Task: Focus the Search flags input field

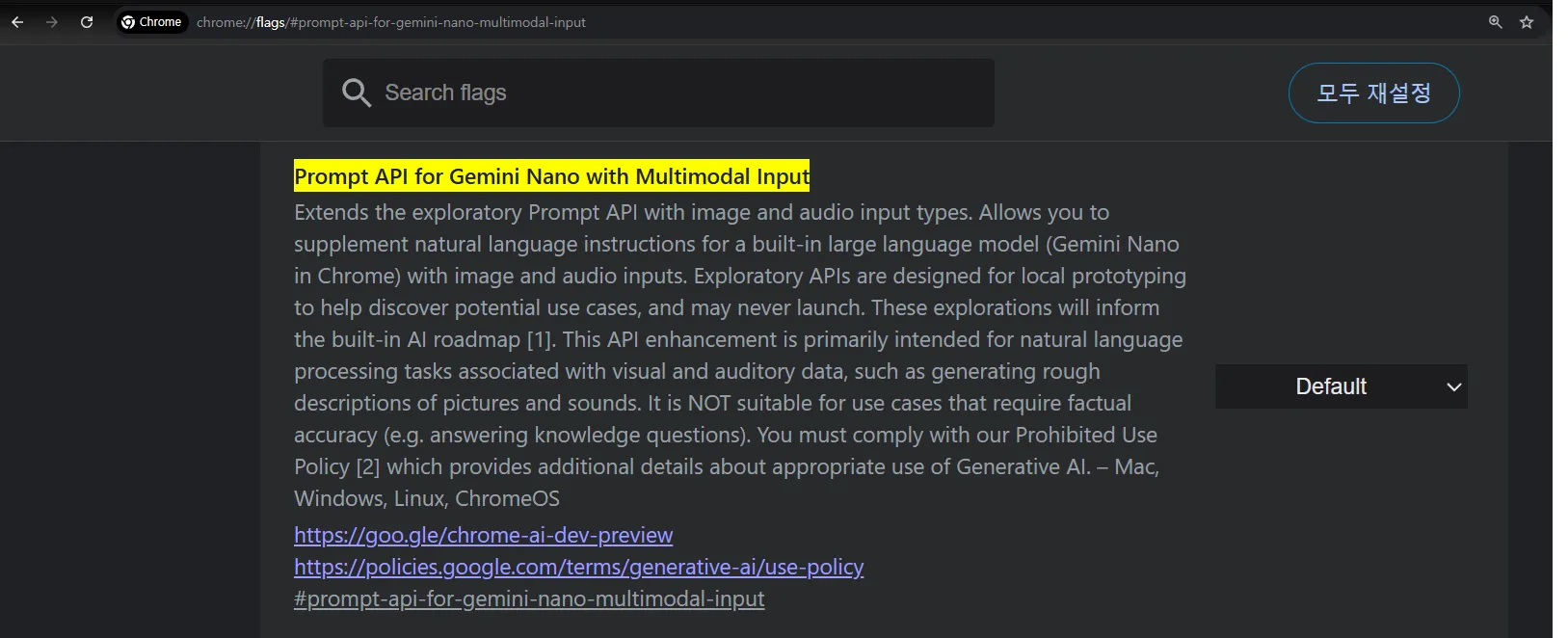Action: point(658,93)
